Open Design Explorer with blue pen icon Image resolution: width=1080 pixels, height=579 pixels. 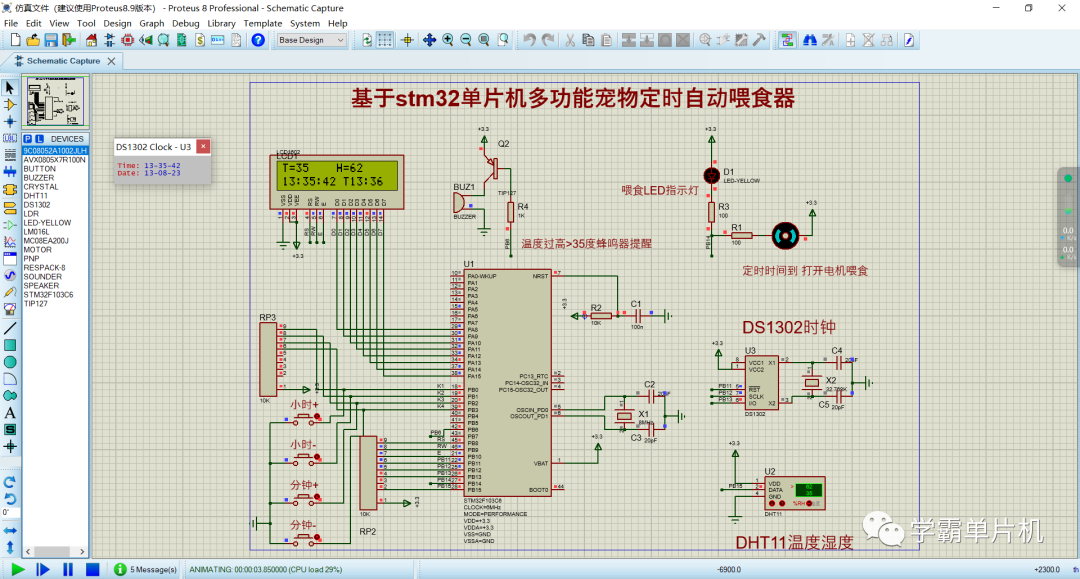point(908,40)
